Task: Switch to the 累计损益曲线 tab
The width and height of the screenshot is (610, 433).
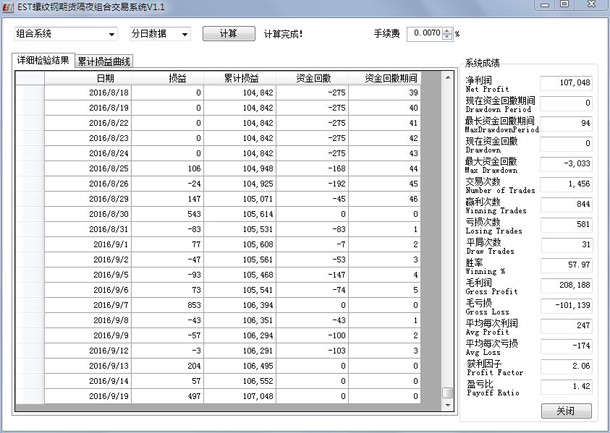Action: 104,61
